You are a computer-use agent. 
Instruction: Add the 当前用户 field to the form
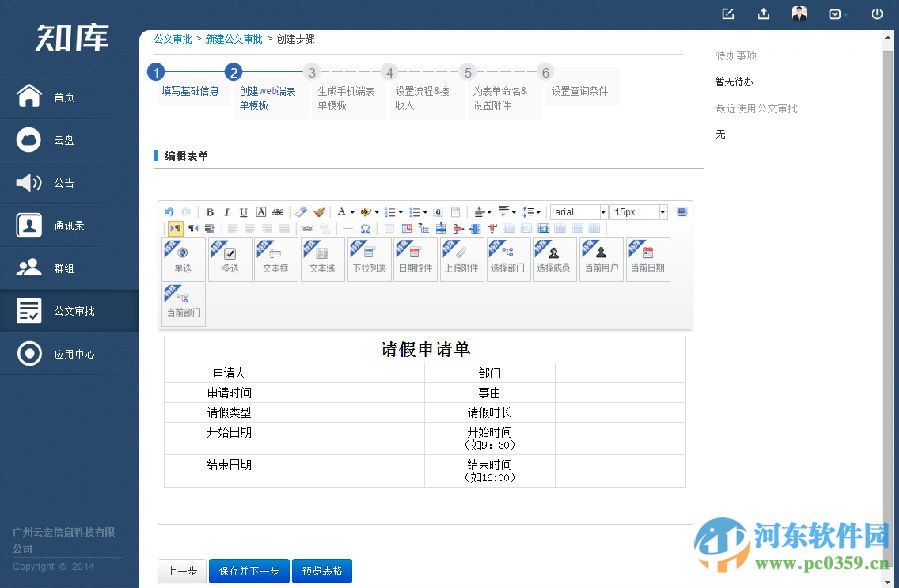601,258
